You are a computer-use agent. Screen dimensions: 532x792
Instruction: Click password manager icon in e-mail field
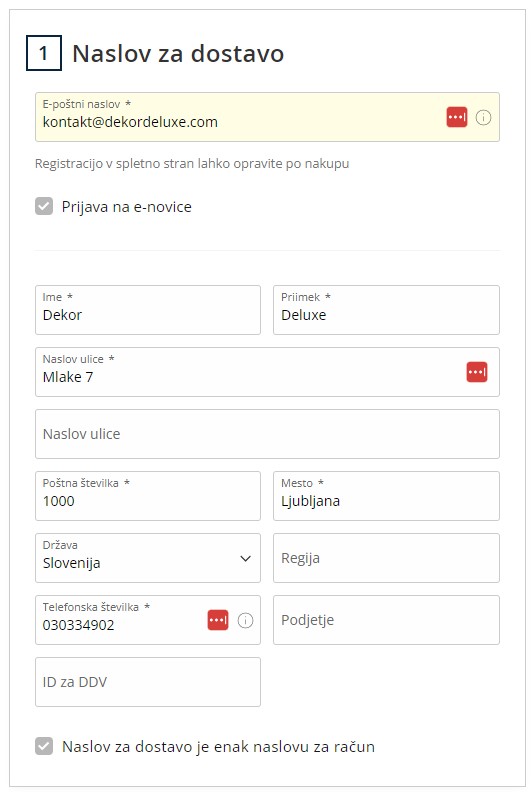coord(457,117)
